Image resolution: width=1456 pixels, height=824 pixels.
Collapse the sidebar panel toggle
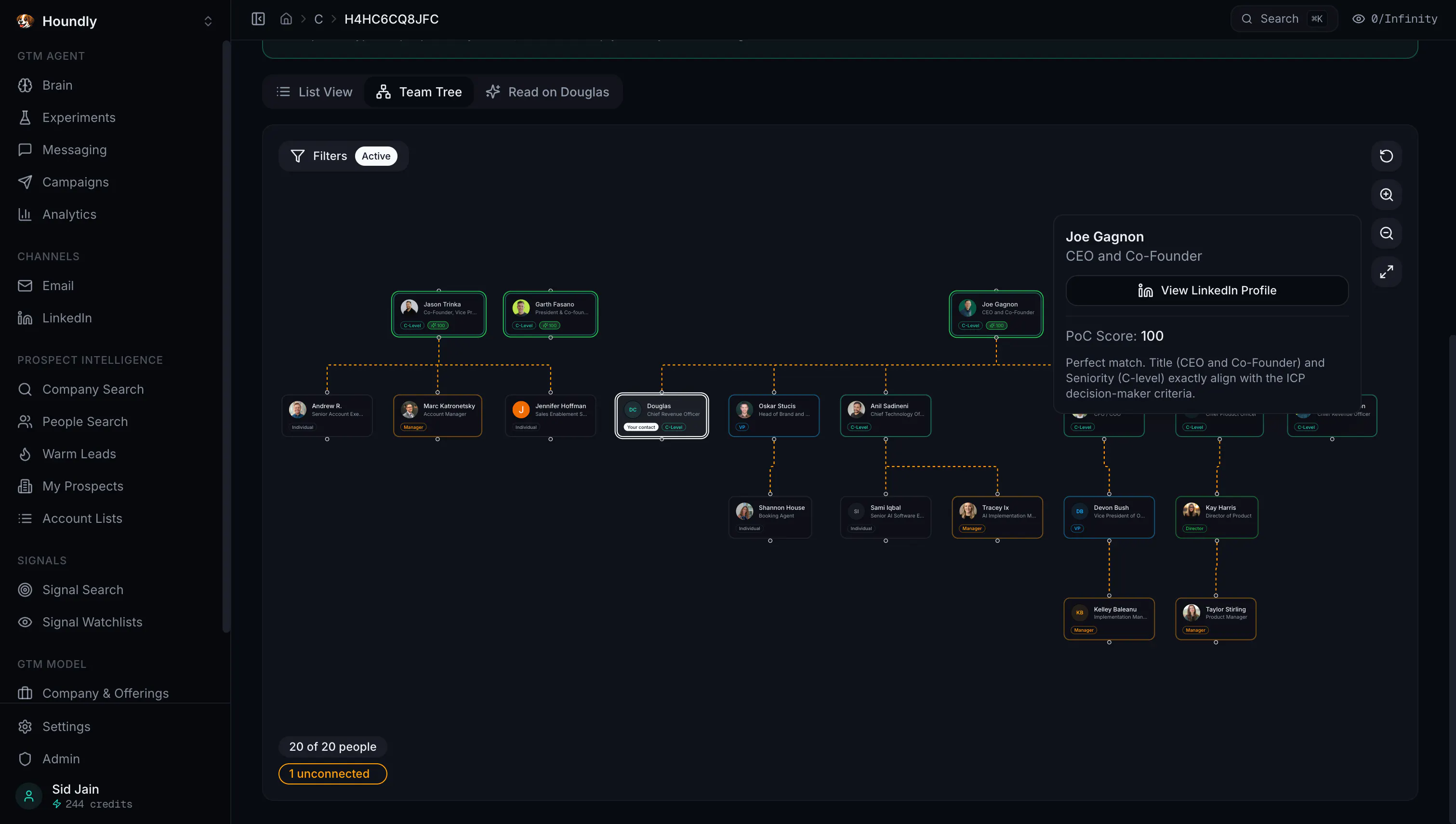258,19
